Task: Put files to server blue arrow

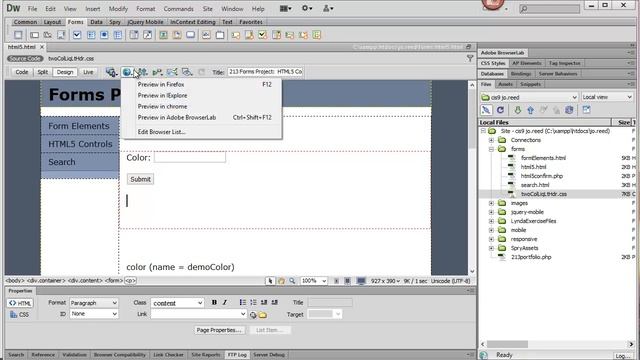Action: [x=530, y=110]
